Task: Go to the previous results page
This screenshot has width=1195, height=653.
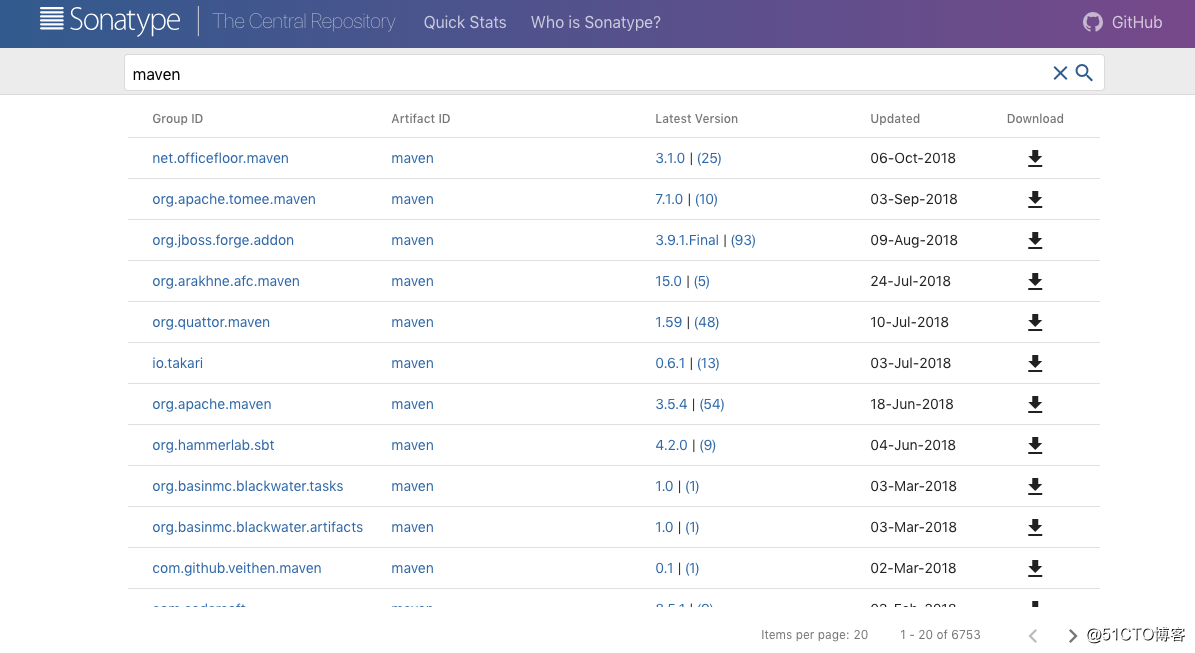Action: [x=1033, y=635]
